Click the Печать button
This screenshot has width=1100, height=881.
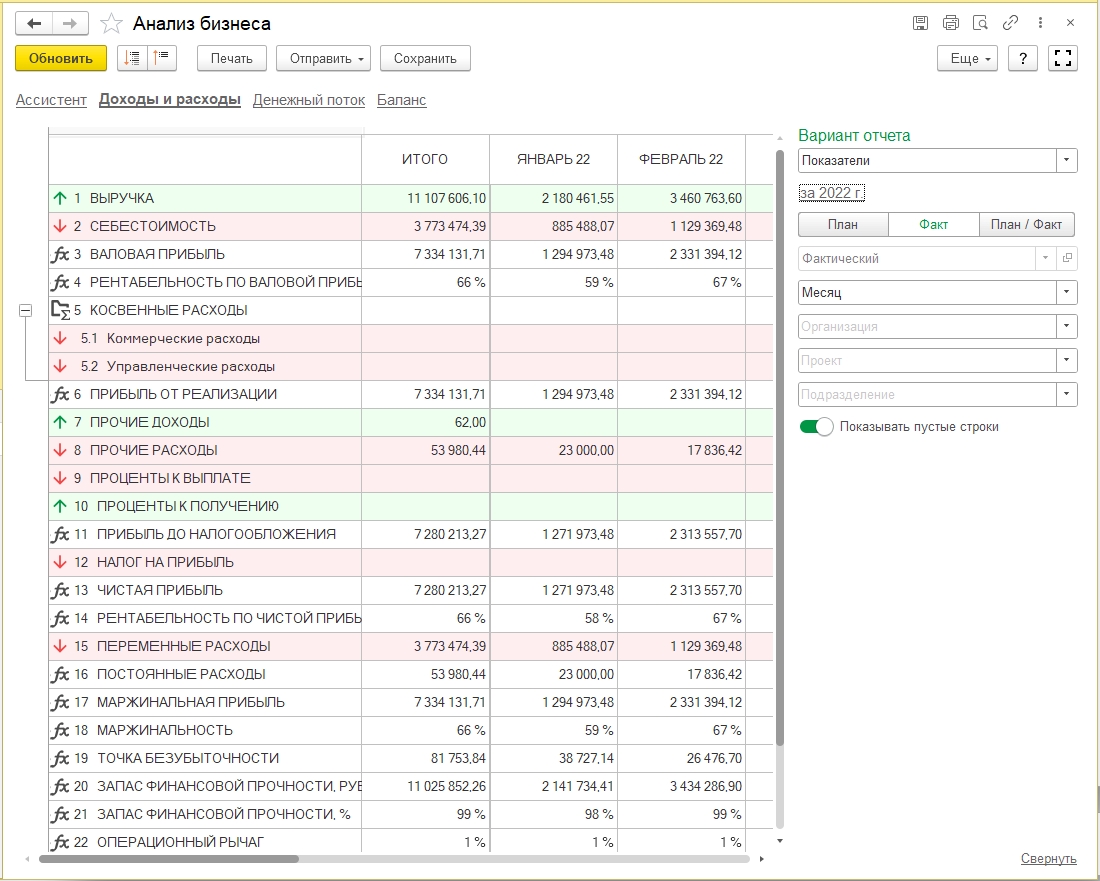coord(232,58)
